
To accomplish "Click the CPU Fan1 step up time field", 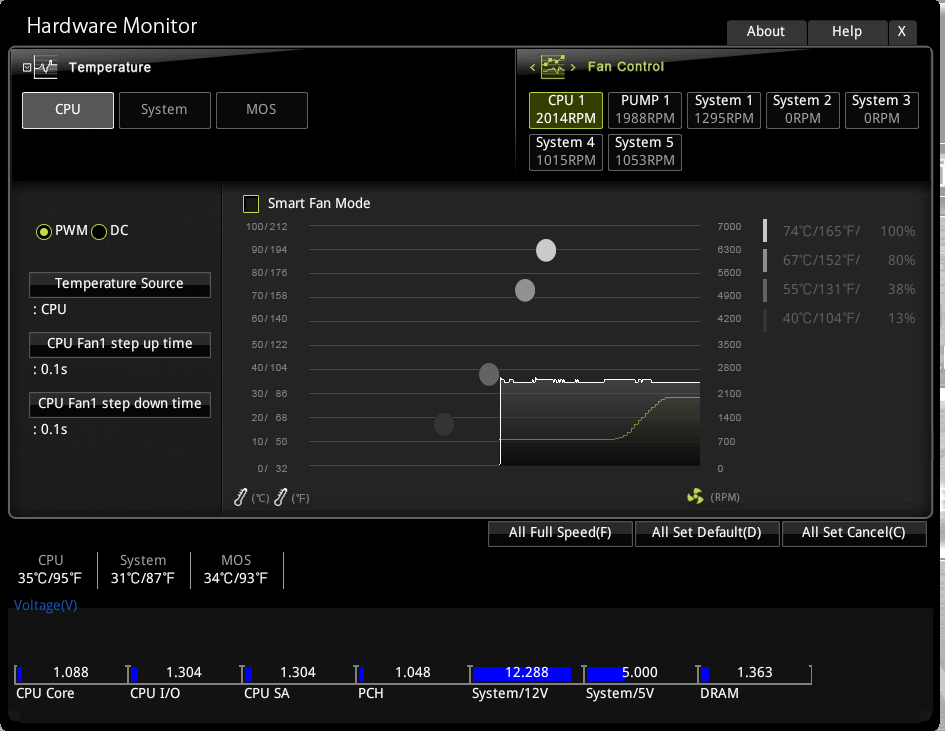I will (x=119, y=344).
